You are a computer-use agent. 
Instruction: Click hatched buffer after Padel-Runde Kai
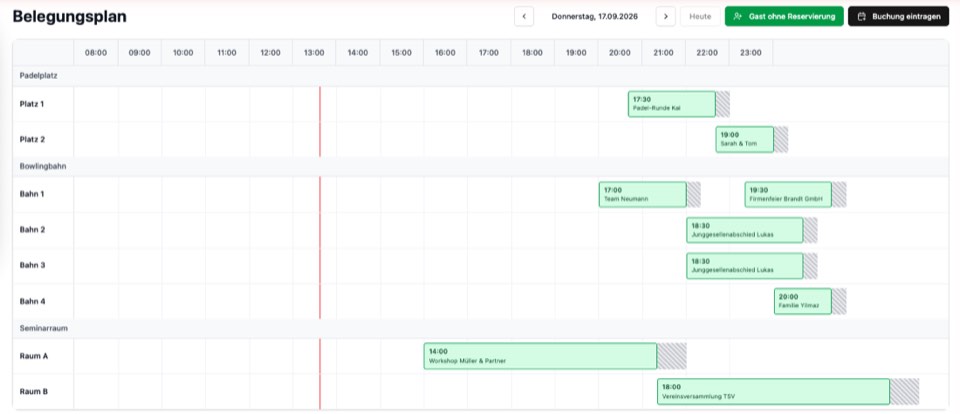click(723, 104)
